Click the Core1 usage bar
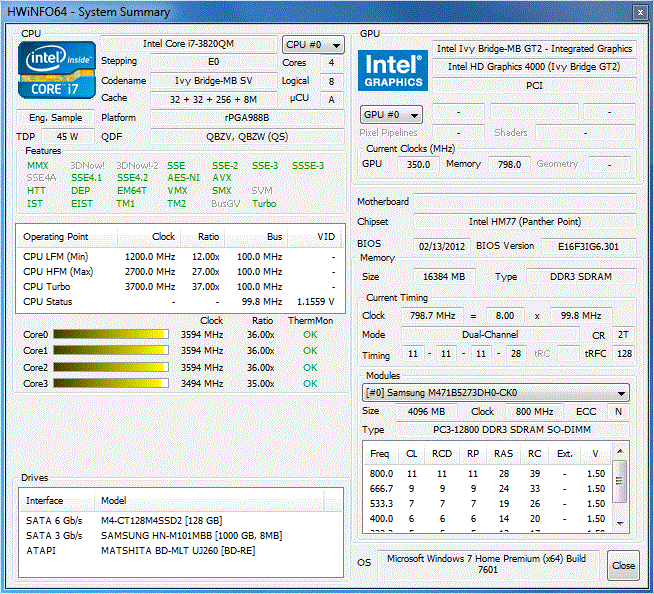 (111, 350)
